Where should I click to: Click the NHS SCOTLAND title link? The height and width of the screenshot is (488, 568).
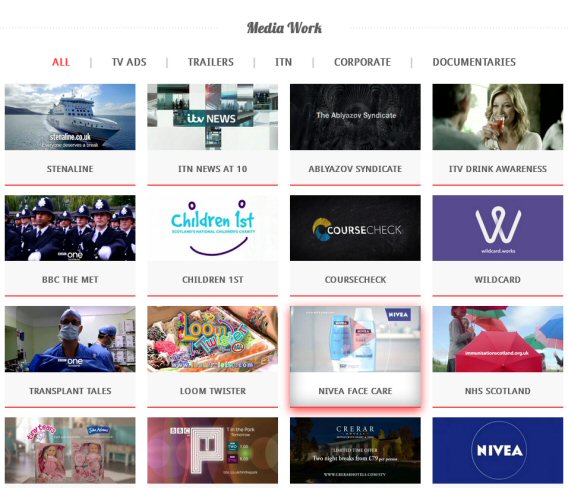point(498,391)
